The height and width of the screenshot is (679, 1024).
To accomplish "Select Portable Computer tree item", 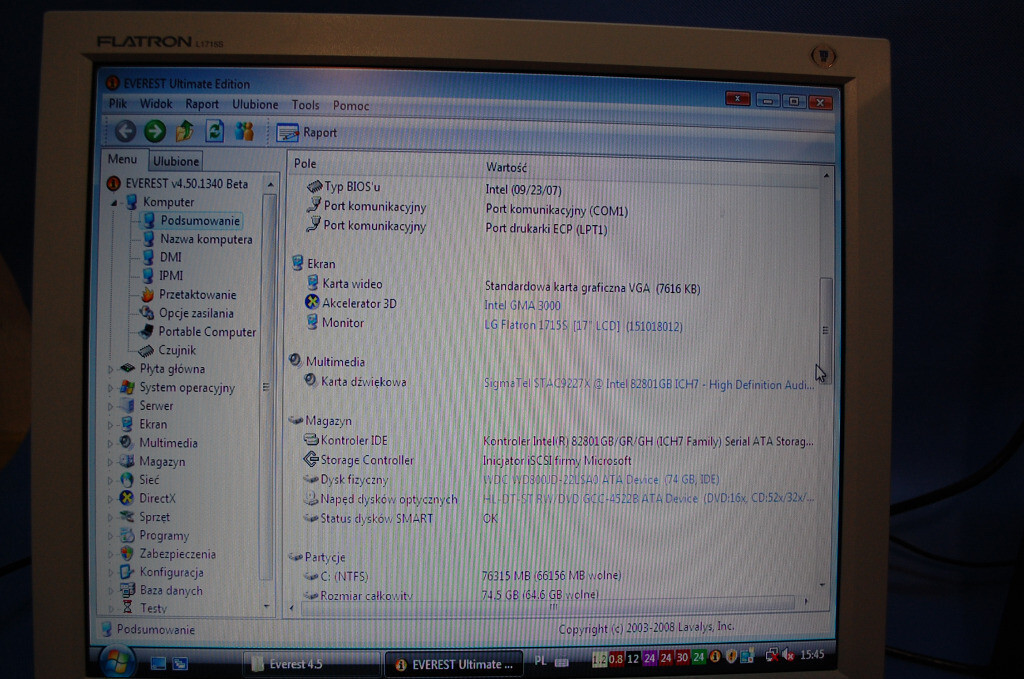I will [x=207, y=332].
